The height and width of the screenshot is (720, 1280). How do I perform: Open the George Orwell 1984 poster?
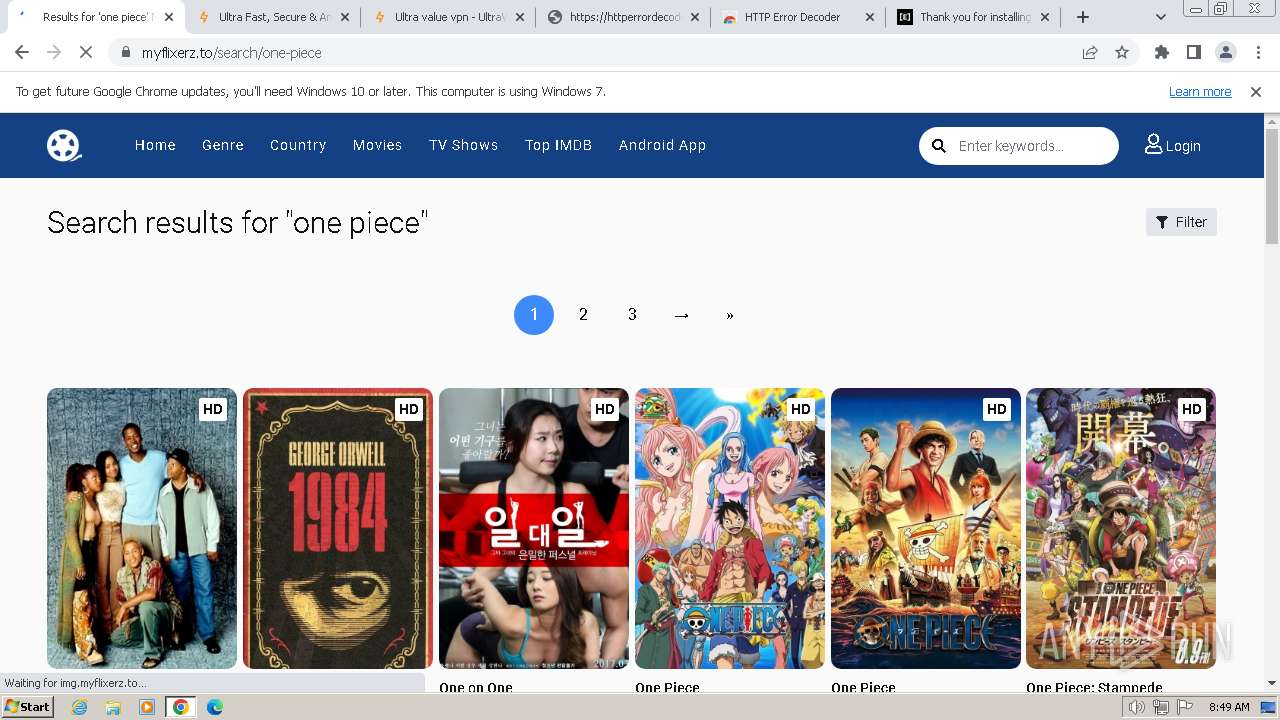338,528
